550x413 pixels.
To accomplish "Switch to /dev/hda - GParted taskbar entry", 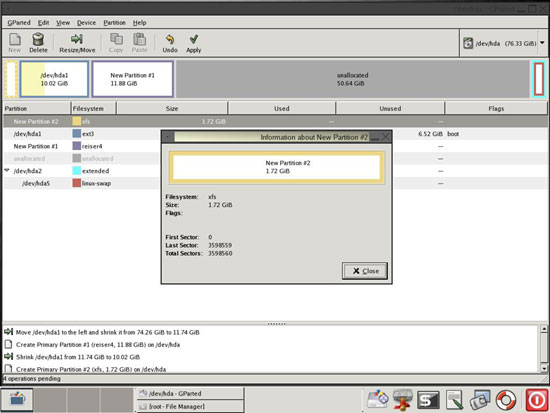I will (x=190, y=393).
